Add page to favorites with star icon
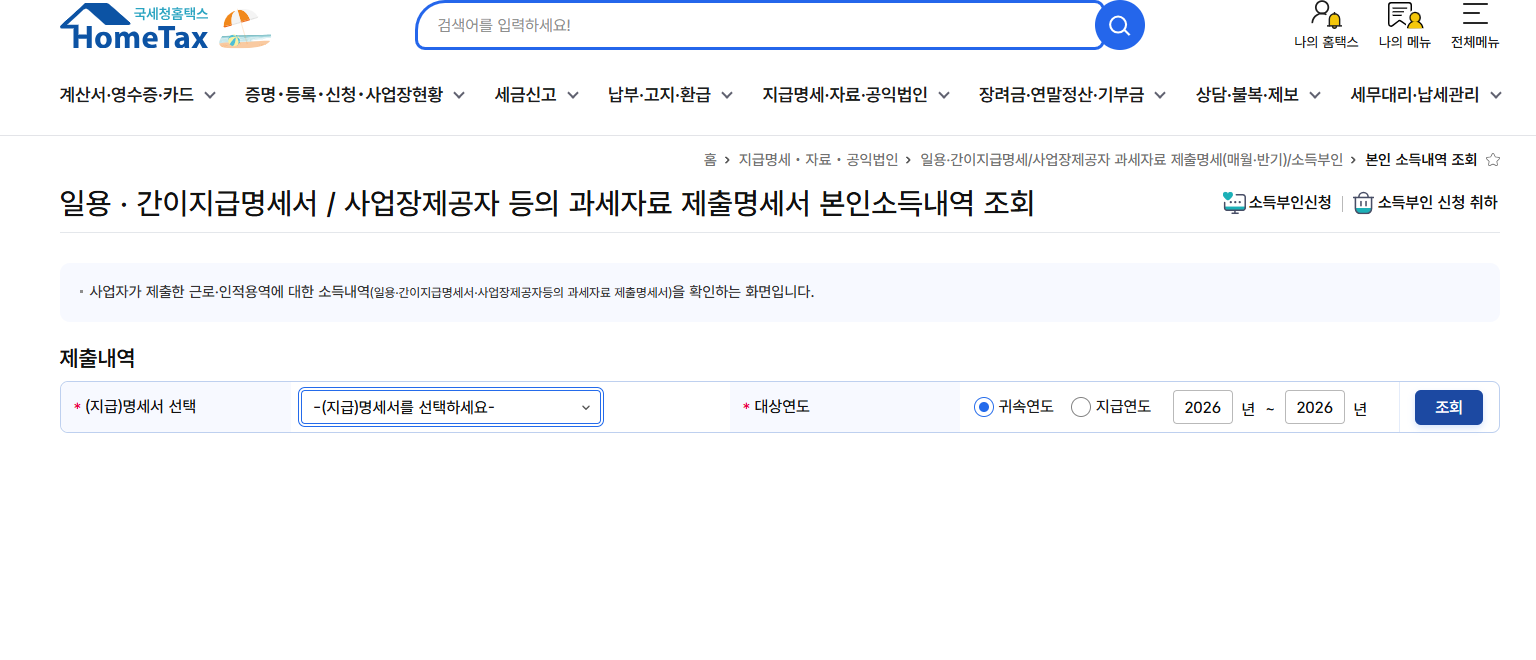Viewport: 1536px width, 660px height. [x=1493, y=160]
